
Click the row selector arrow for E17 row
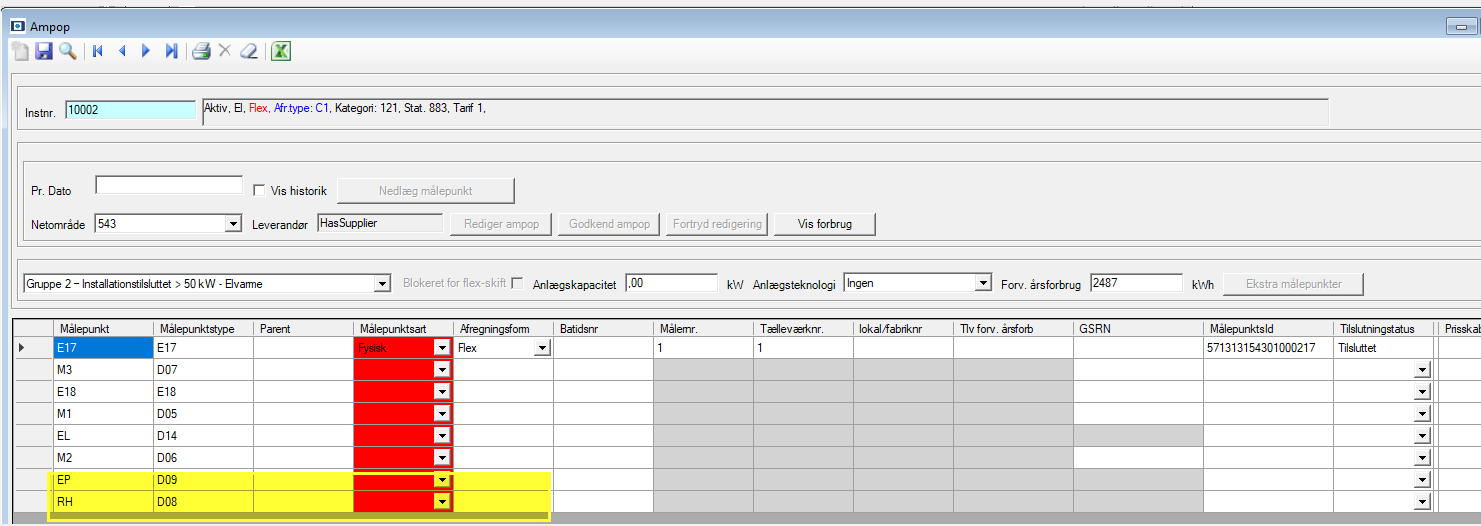click(32, 348)
